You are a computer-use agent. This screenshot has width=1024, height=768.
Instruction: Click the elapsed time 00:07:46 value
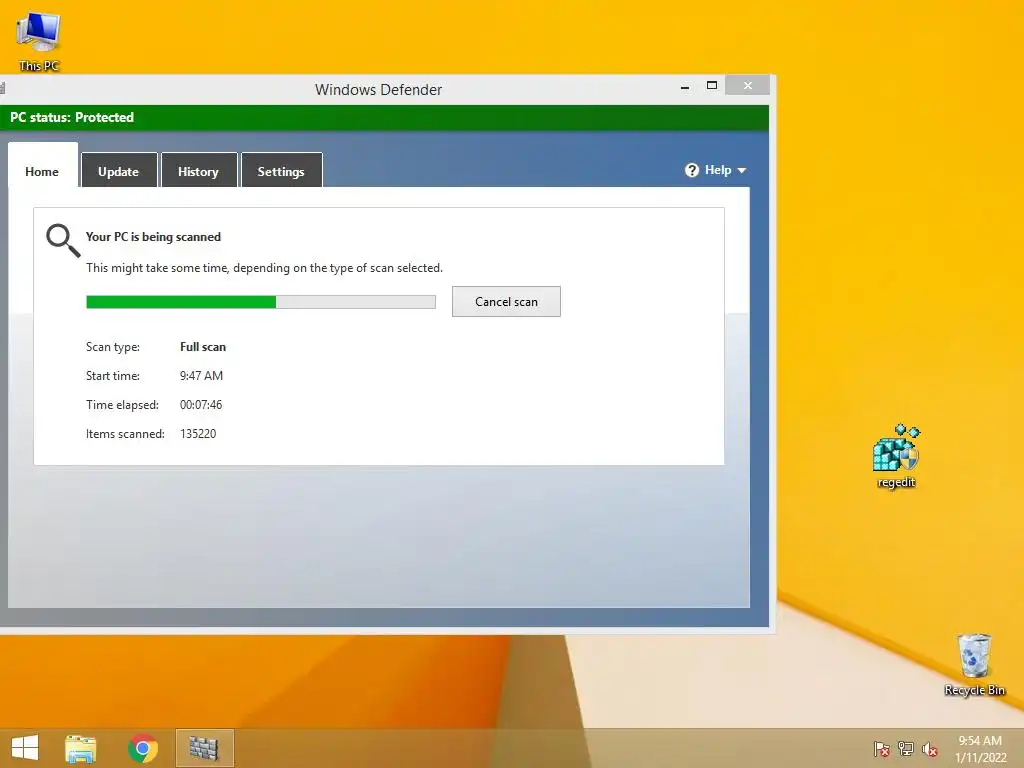(201, 405)
